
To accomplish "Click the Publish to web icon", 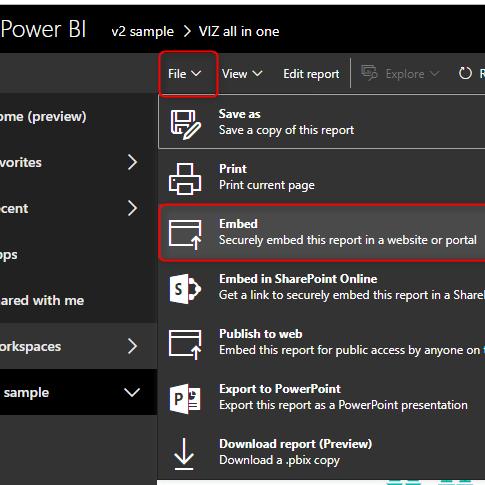I will pyautogui.click(x=185, y=344).
